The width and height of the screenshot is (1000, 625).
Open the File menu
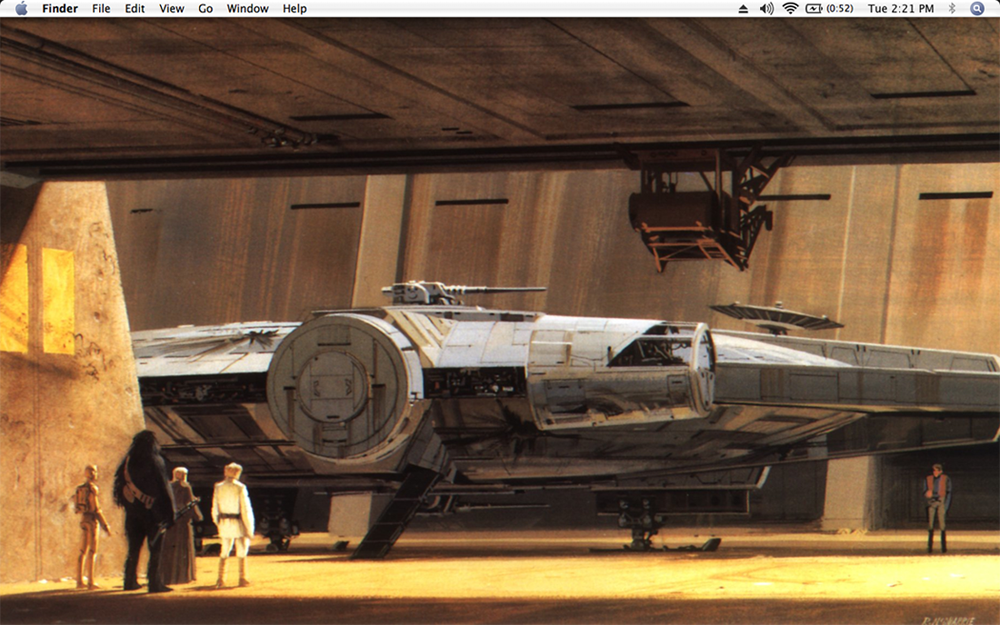[101, 8]
